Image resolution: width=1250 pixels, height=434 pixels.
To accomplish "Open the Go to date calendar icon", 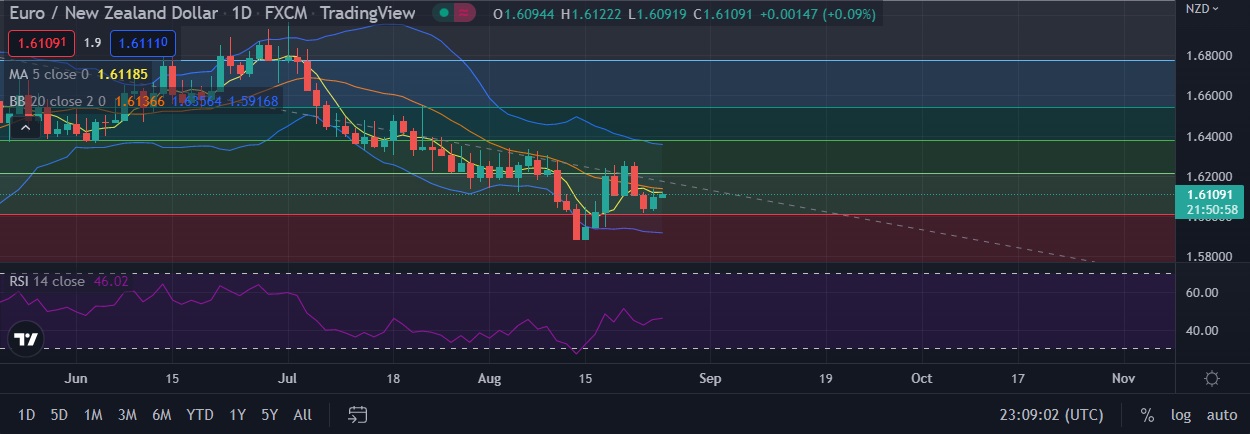I will pos(358,414).
